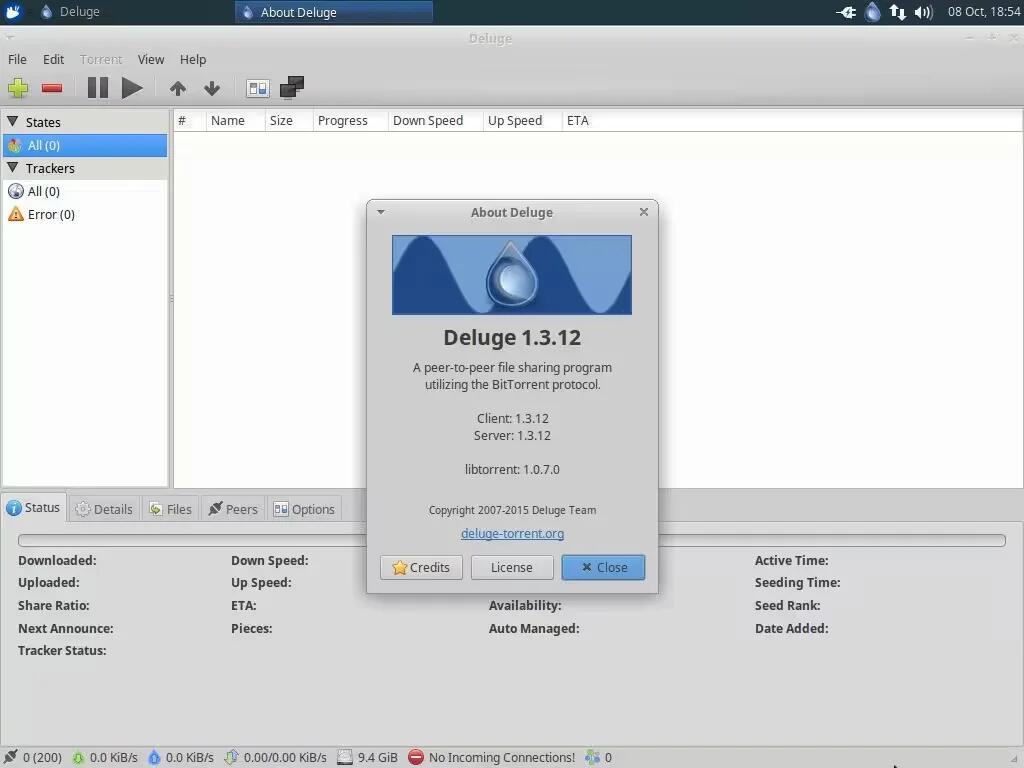Image resolution: width=1024 pixels, height=768 pixels.
Task: Click the green Add Torrent plus icon
Action: (18, 88)
